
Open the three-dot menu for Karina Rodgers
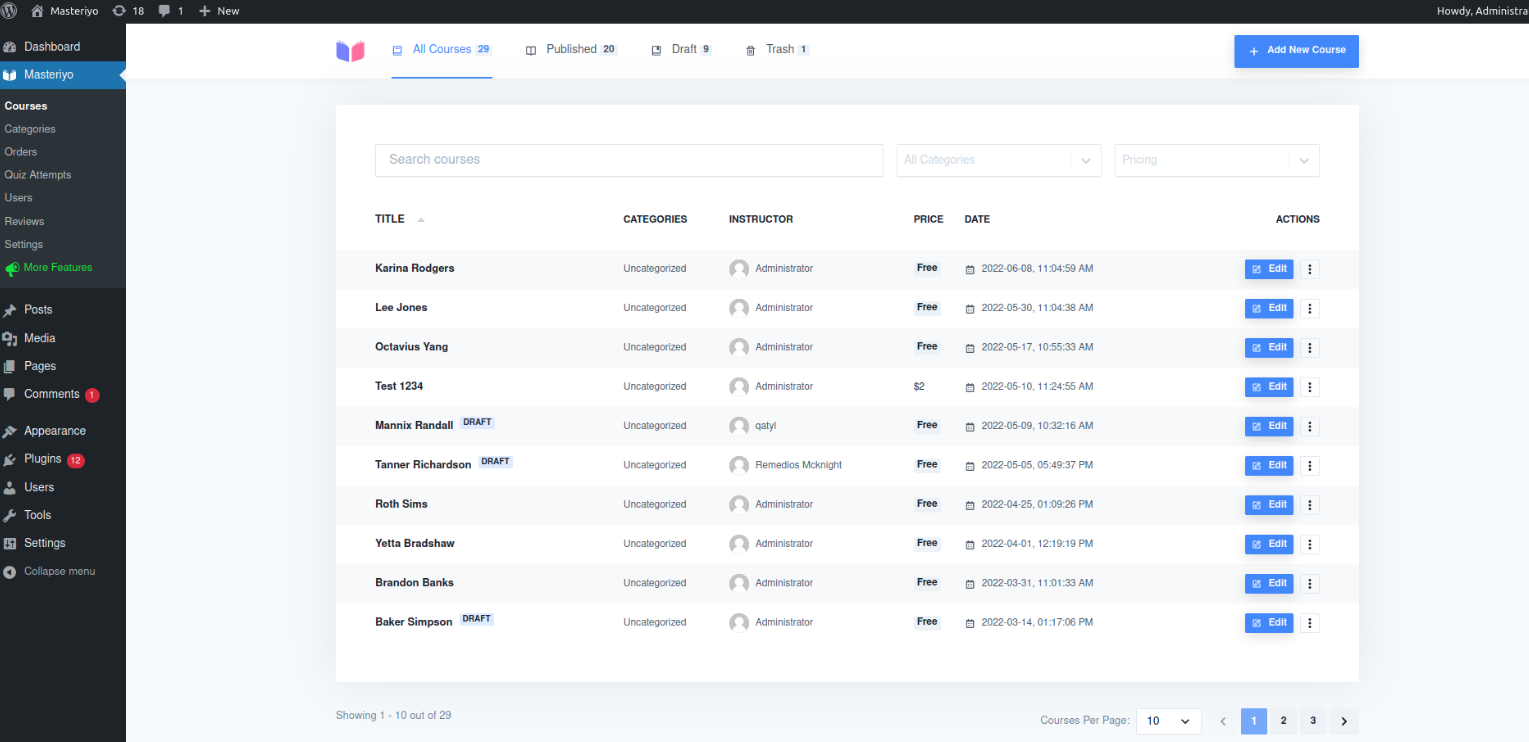[1310, 269]
